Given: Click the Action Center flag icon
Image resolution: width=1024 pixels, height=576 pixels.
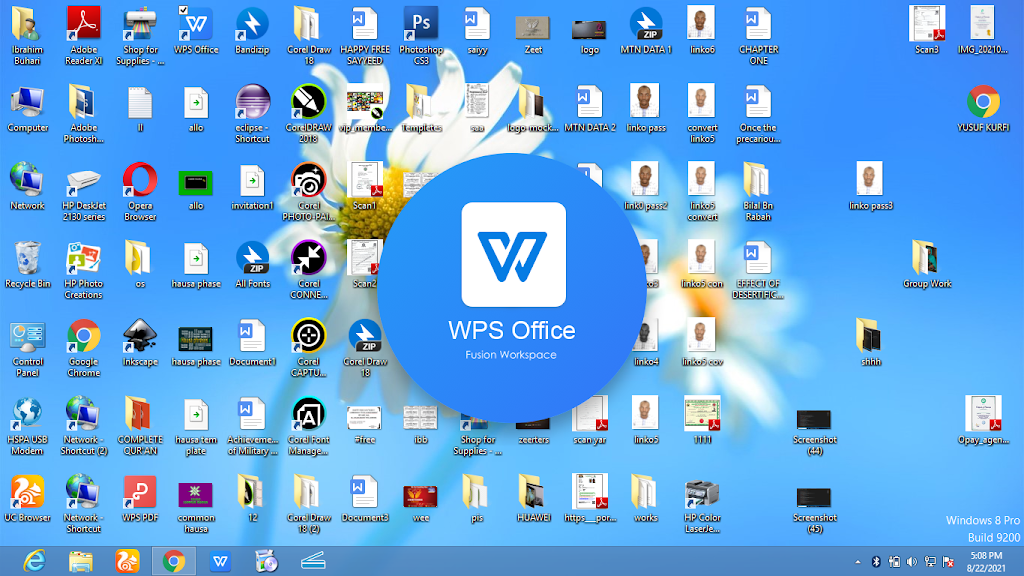Looking at the screenshot, I should [948, 562].
